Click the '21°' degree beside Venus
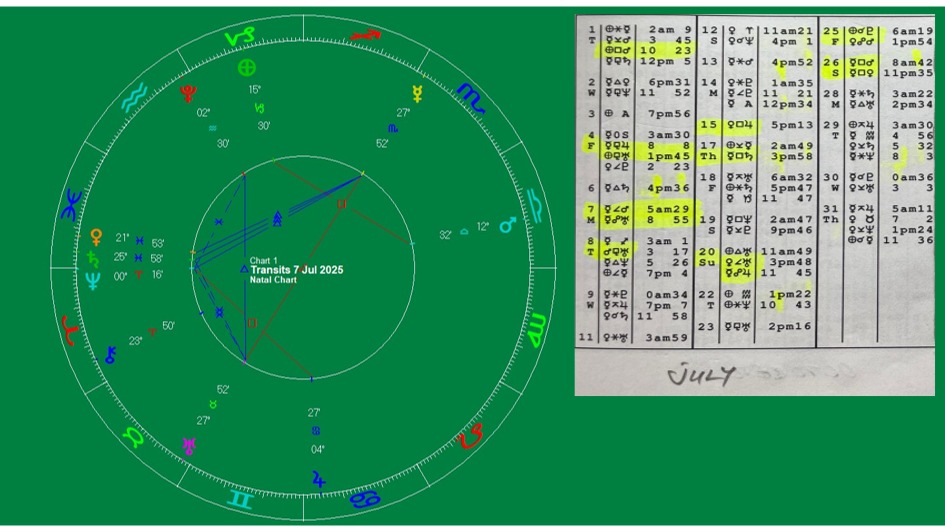The height and width of the screenshot is (532, 945). point(122,238)
